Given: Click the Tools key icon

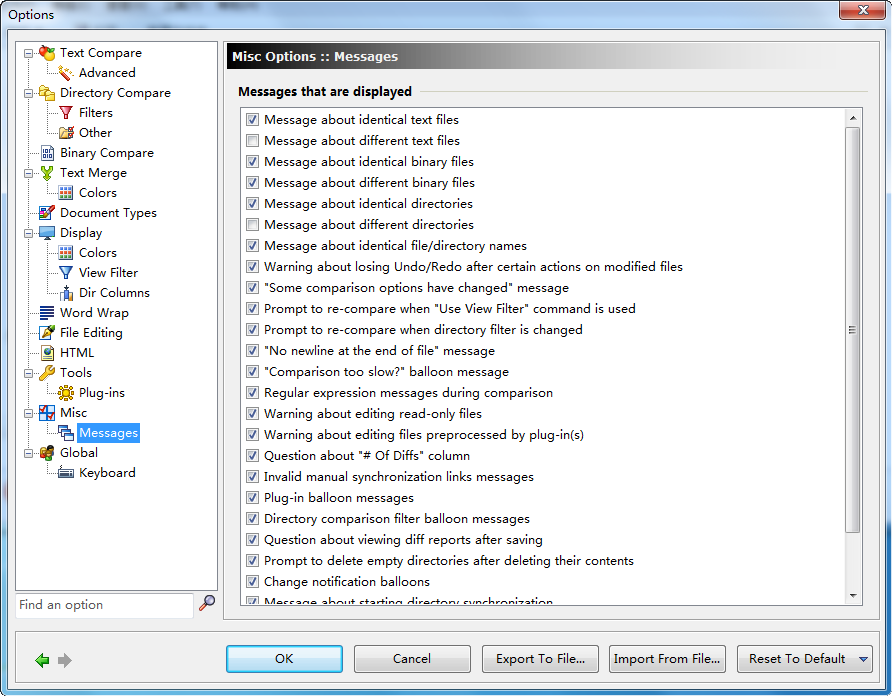Looking at the screenshot, I should pos(47,373).
